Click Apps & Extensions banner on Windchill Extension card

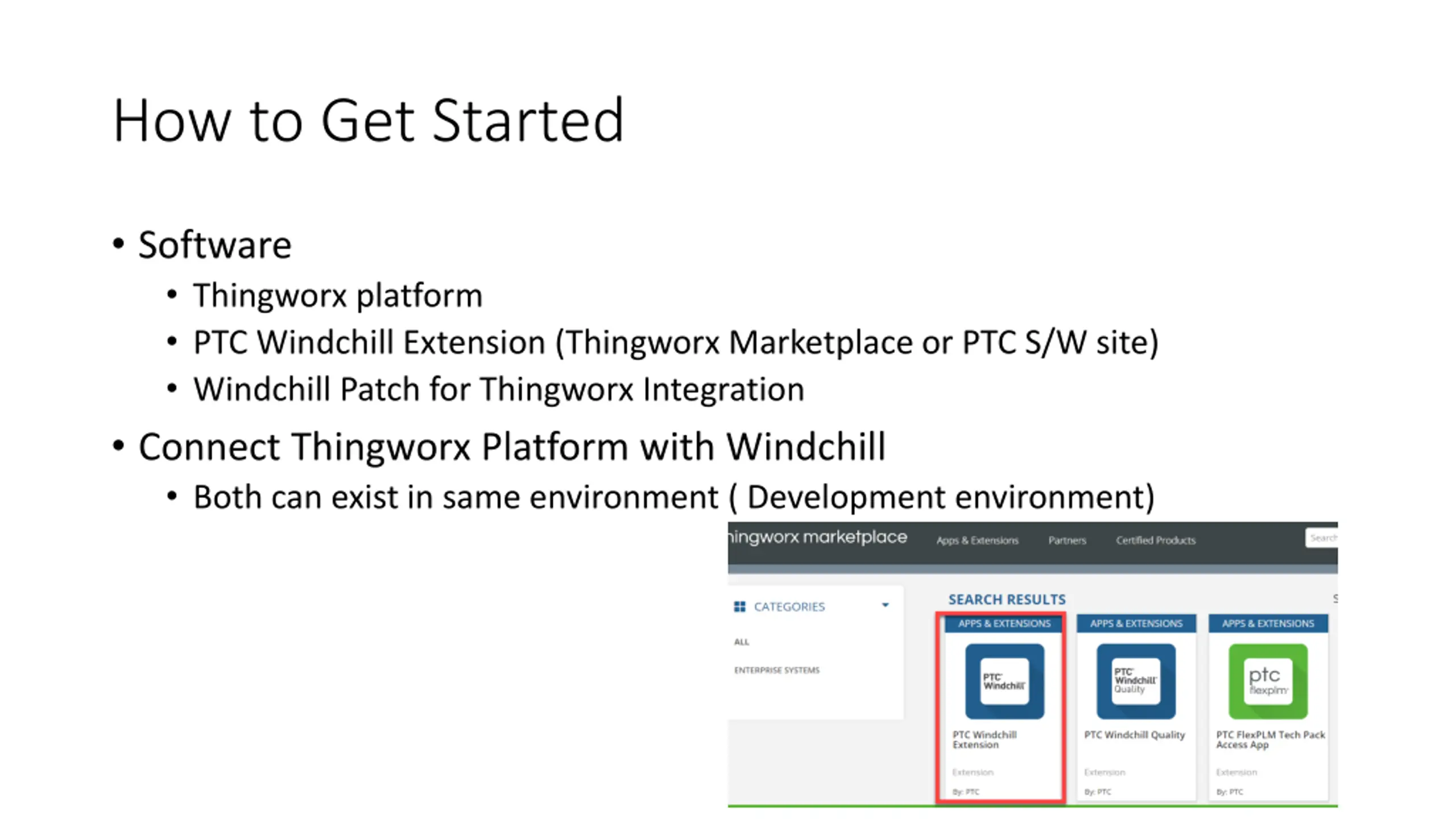coord(1004,623)
